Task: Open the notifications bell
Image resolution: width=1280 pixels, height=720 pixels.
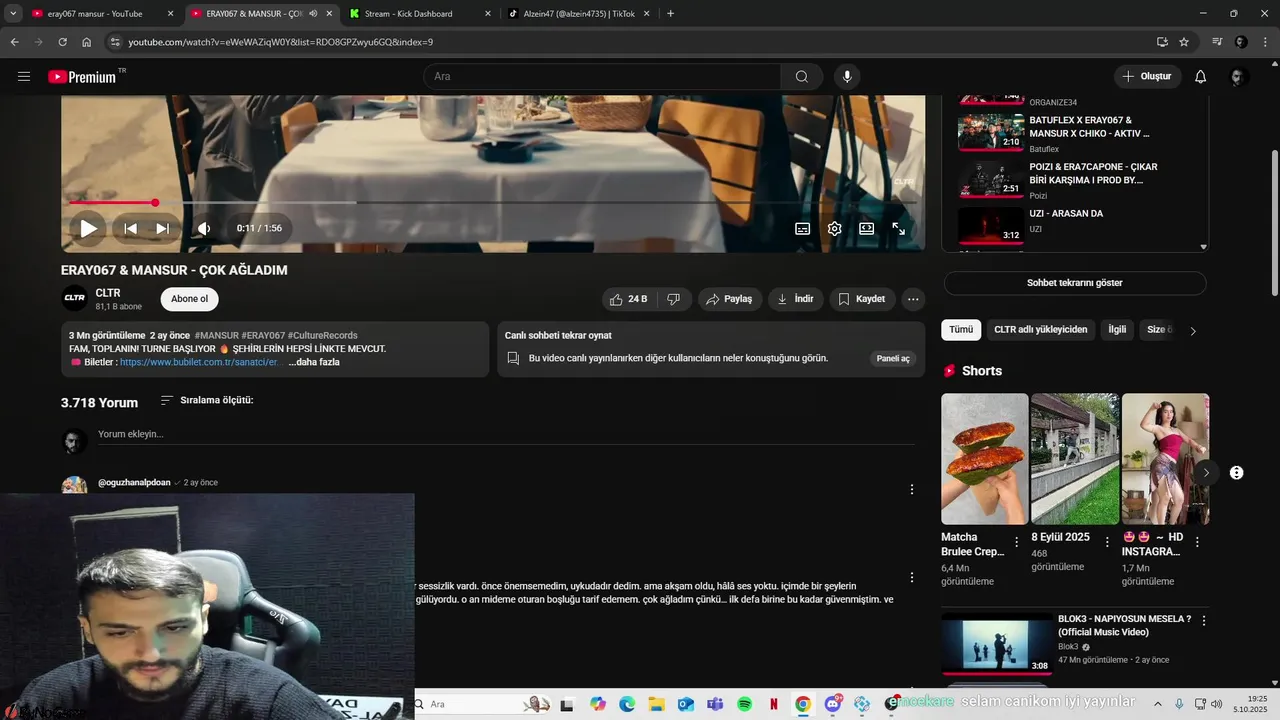Action: 1201,76
